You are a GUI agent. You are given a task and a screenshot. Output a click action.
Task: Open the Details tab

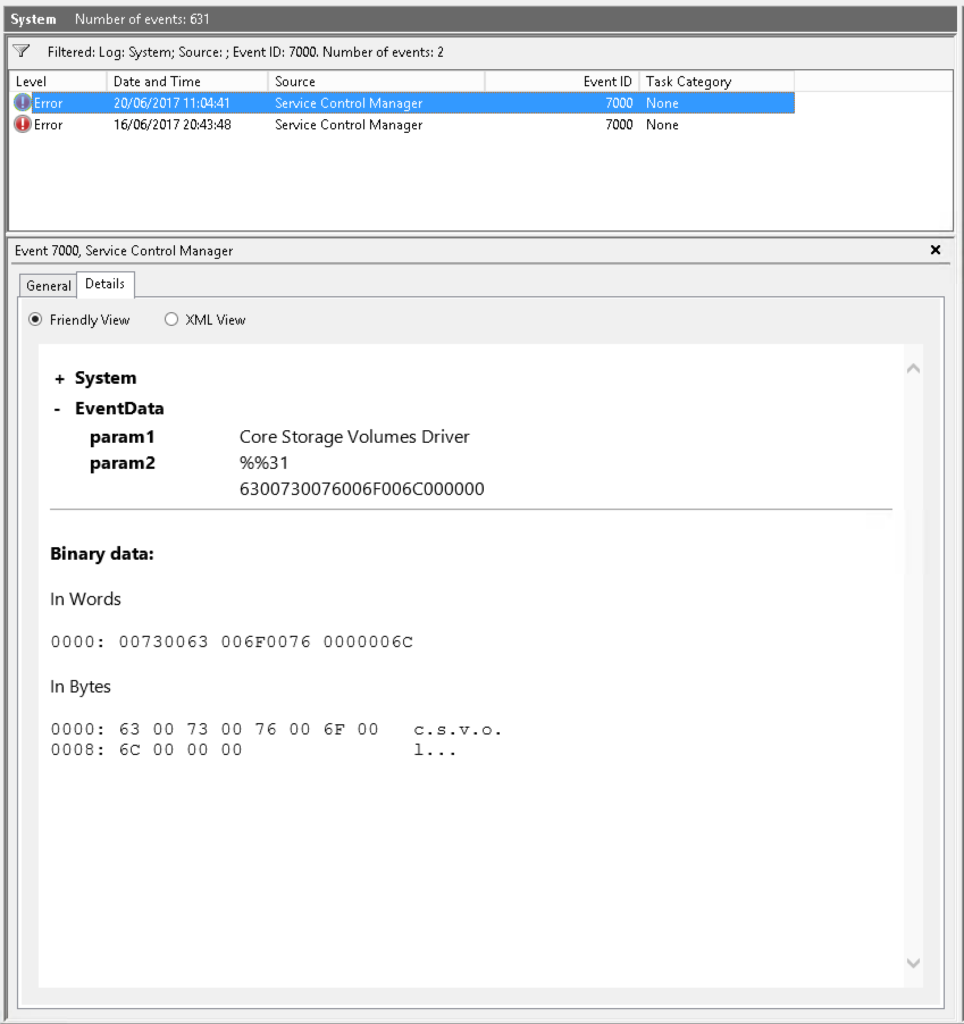(x=105, y=284)
